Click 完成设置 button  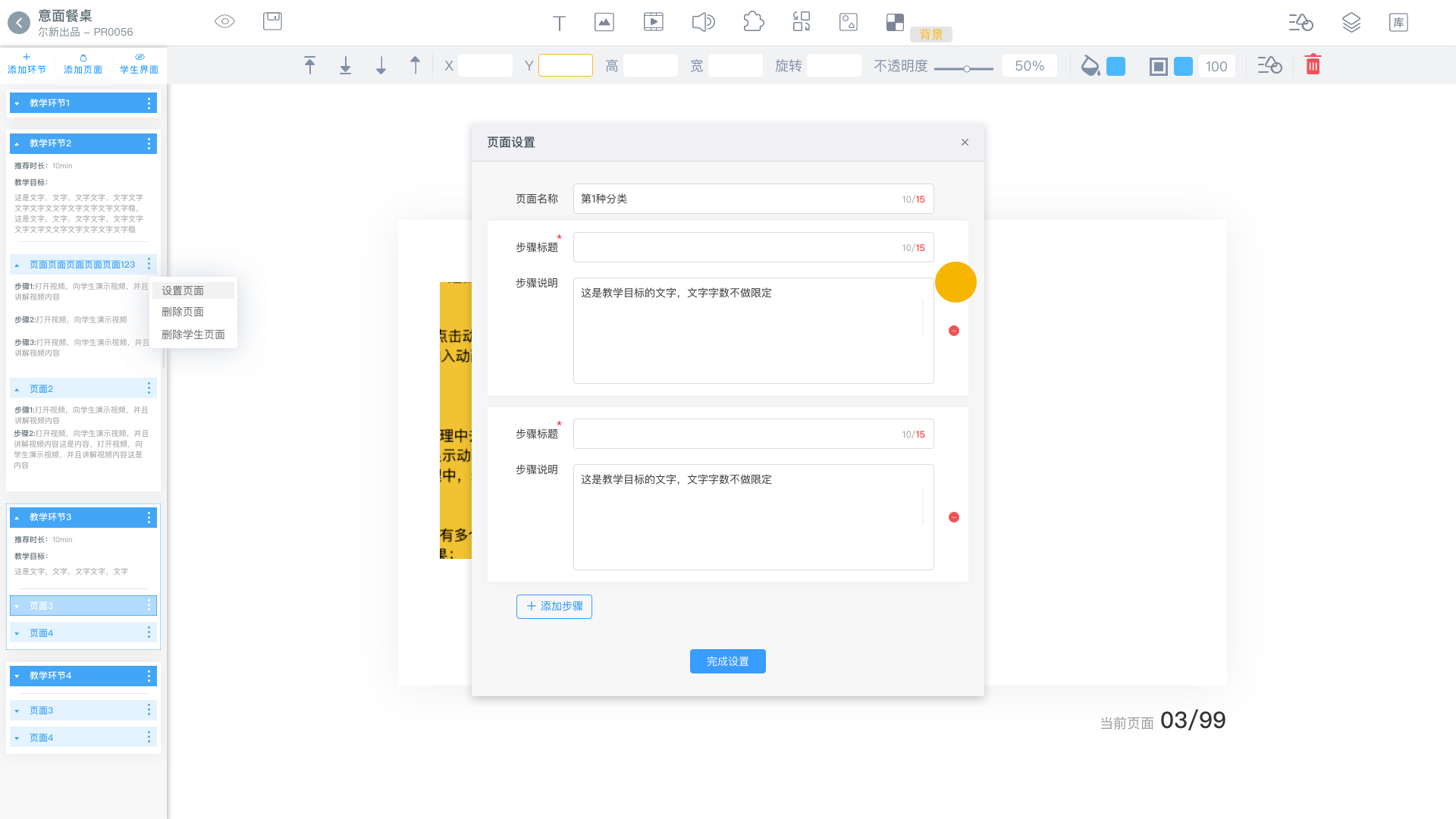click(728, 661)
